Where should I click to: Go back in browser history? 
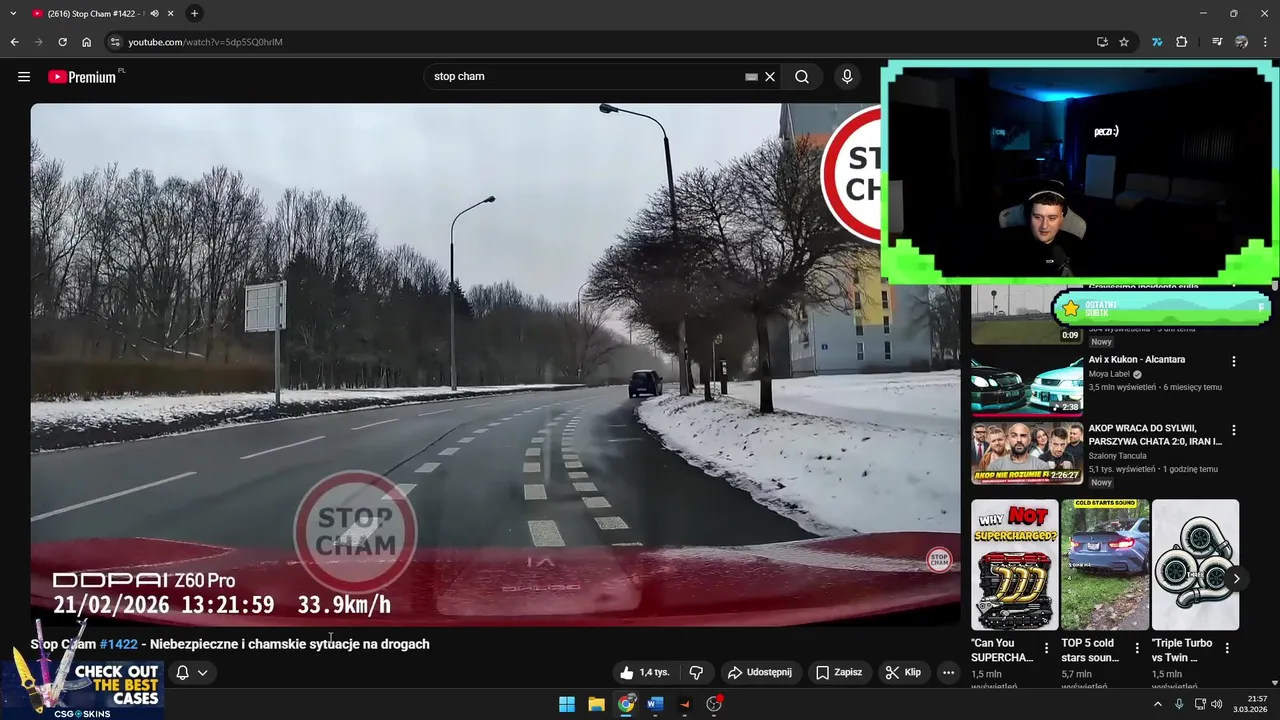pos(14,42)
